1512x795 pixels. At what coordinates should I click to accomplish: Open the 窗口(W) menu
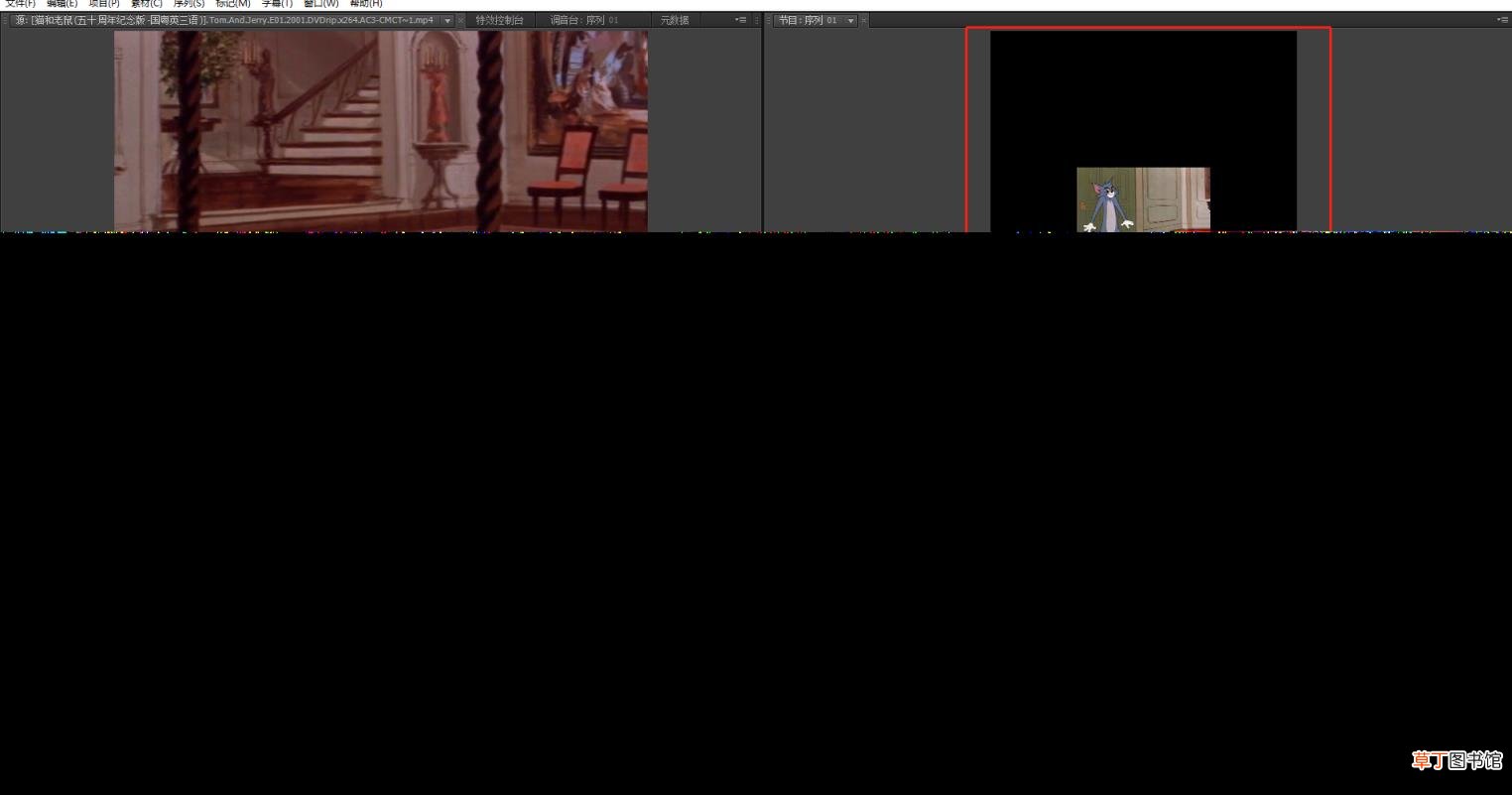click(x=320, y=4)
